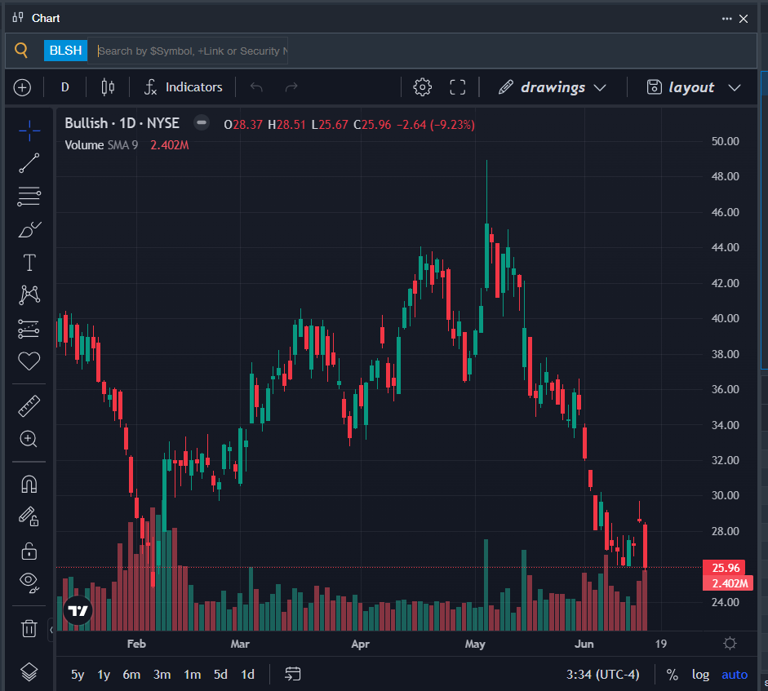The width and height of the screenshot is (768, 691).
Task: Toggle log scale
Action: tap(700, 674)
